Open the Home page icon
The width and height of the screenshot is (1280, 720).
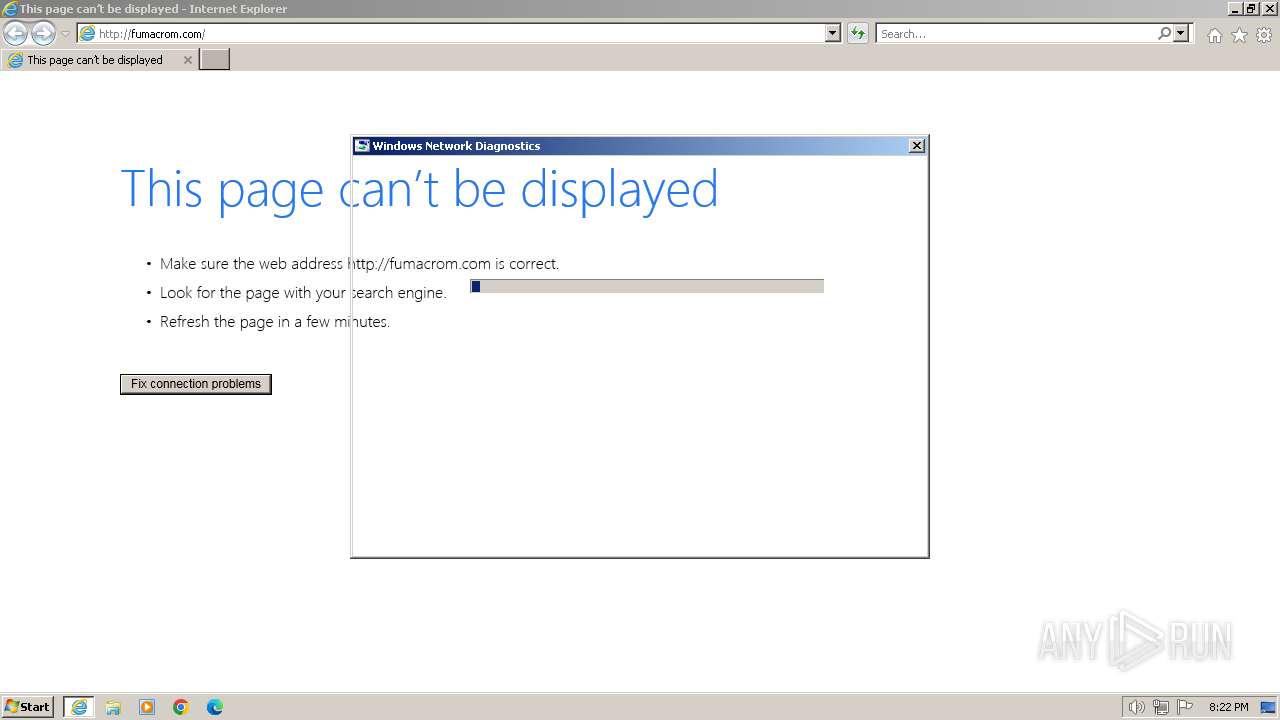pyautogui.click(x=1214, y=35)
